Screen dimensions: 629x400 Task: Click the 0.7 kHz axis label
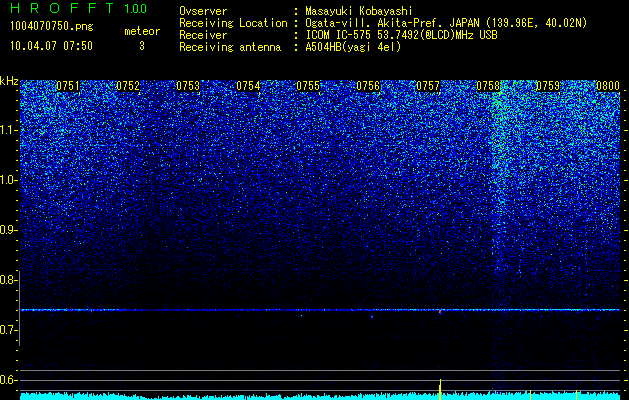click(7, 330)
